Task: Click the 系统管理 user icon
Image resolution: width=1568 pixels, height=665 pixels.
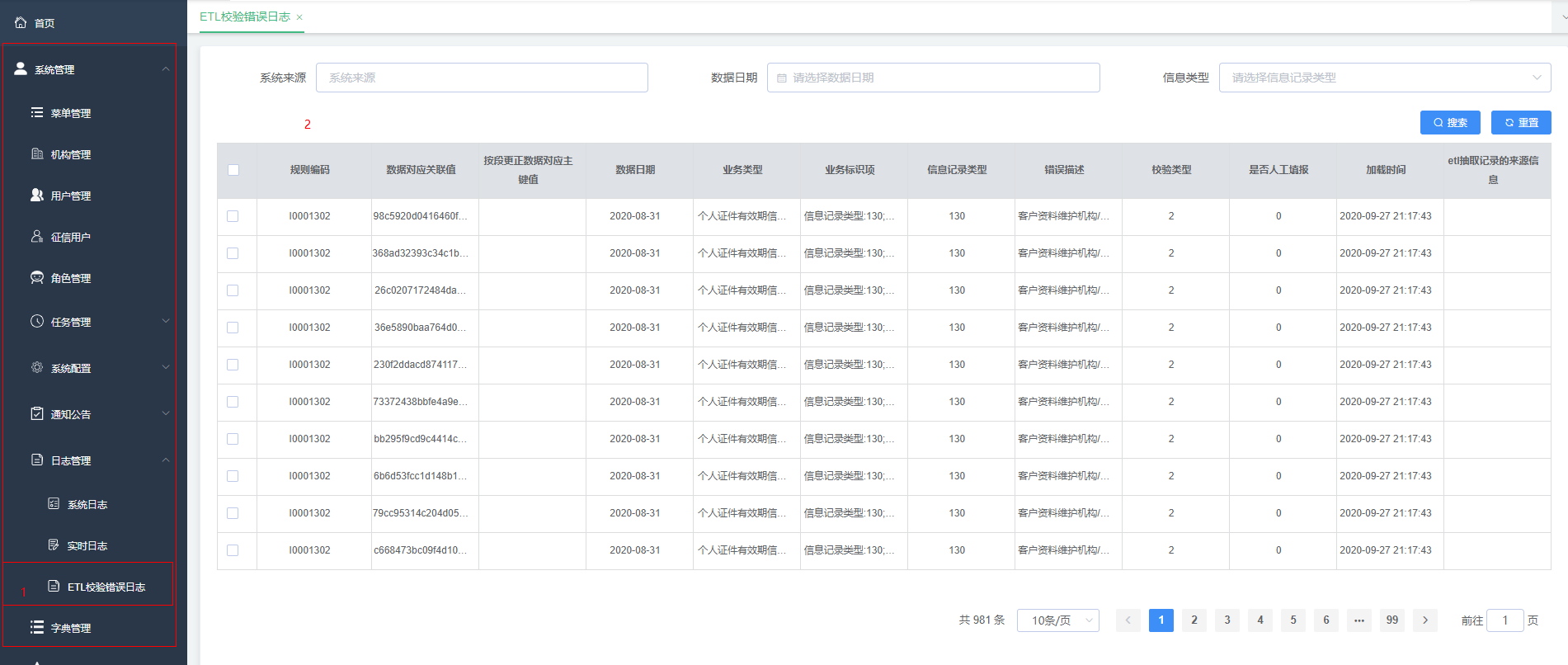Action: [21, 68]
